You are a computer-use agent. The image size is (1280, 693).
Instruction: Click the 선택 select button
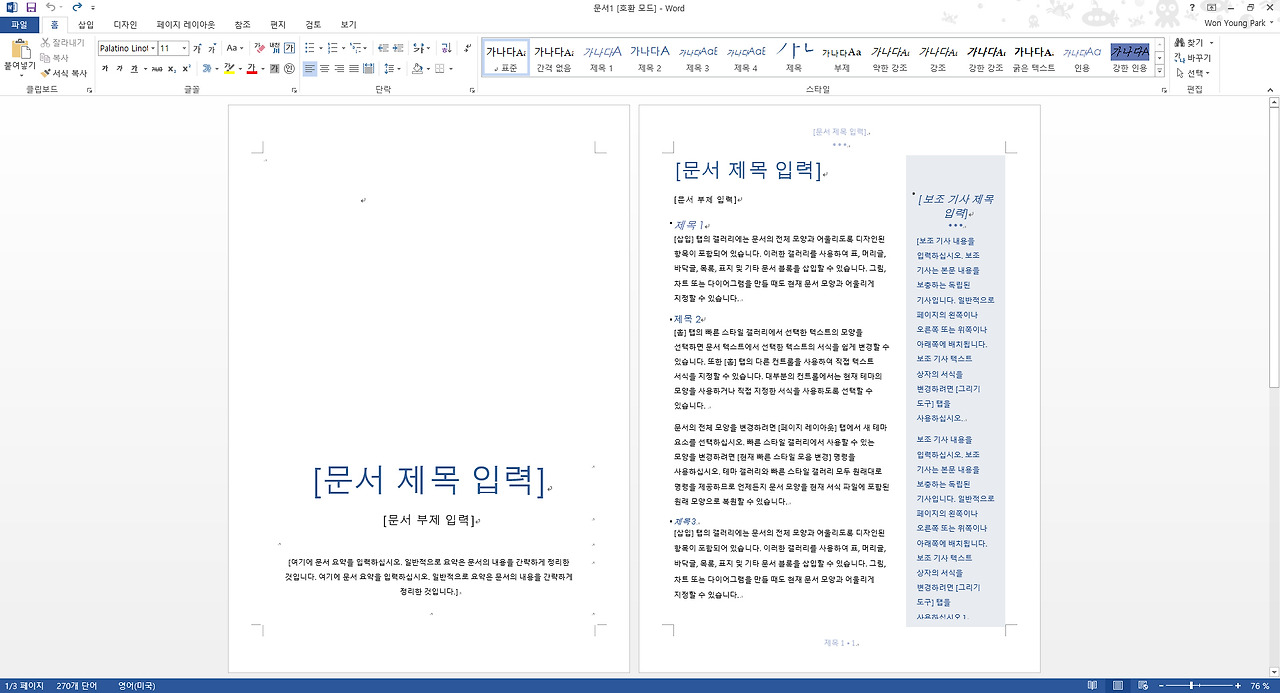click(1193, 73)
